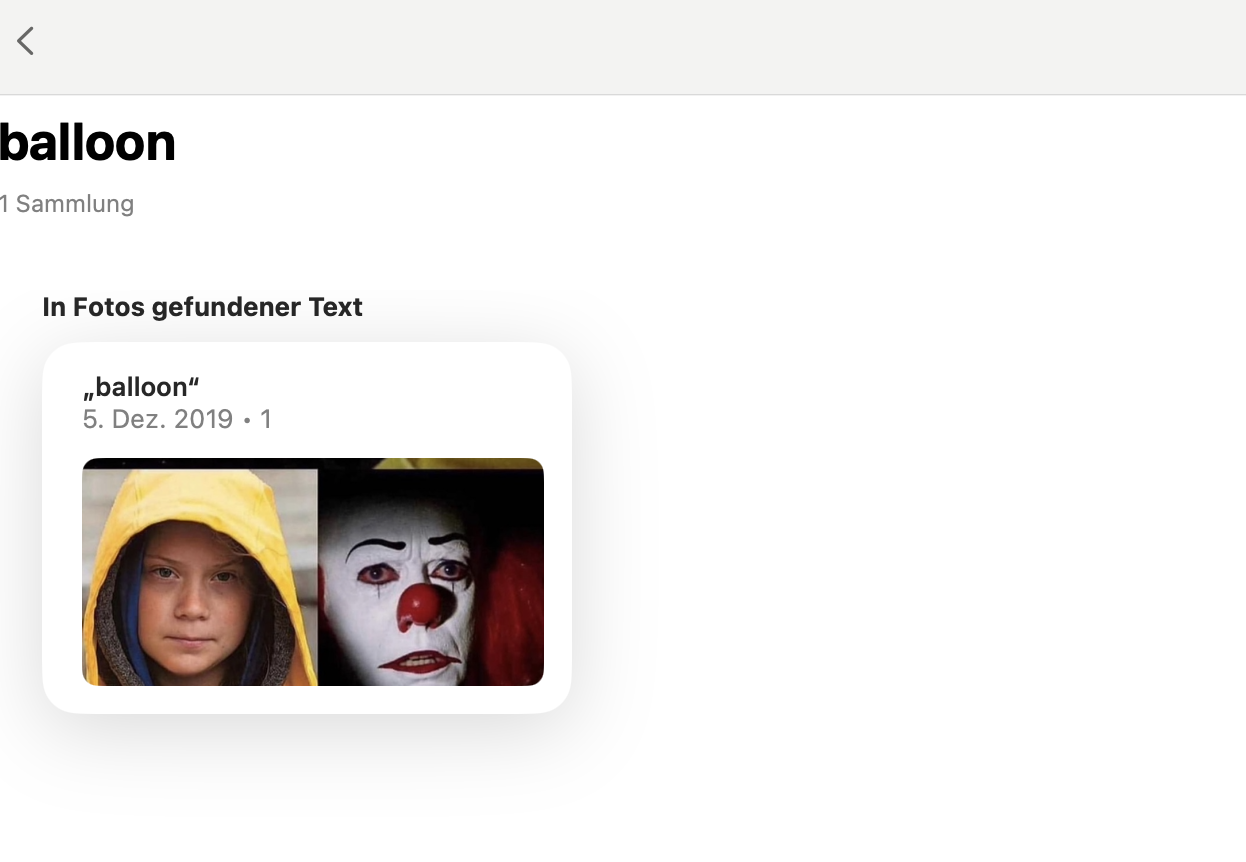This screenshot has height=862, width=1246.
Task: Click the photo count "1" after the date
Action: click(265, 419)
